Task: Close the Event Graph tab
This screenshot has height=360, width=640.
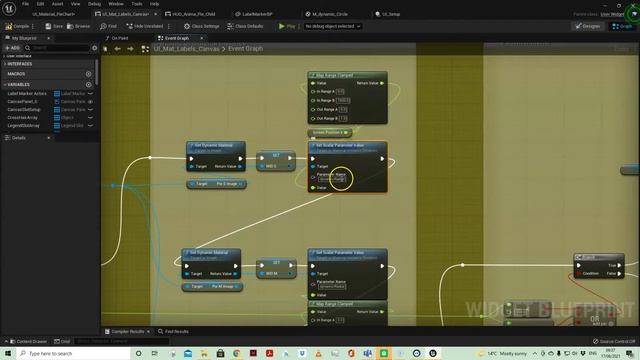Action: [x=202, y=38]
